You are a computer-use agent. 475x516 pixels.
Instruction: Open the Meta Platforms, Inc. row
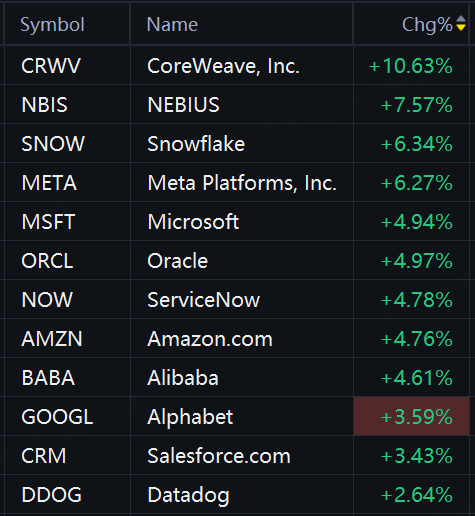point(237,183)
